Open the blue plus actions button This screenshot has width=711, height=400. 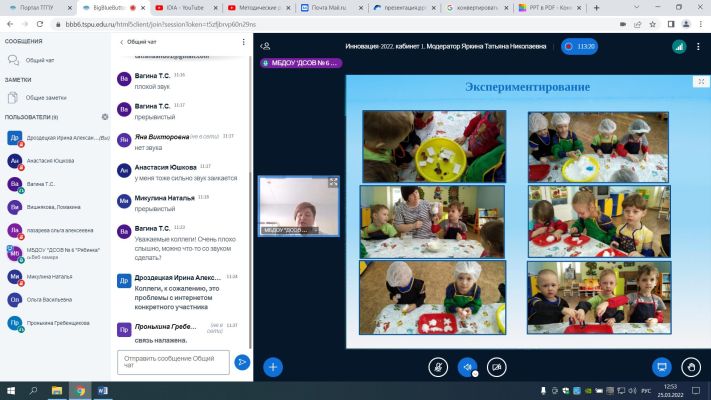273,367
